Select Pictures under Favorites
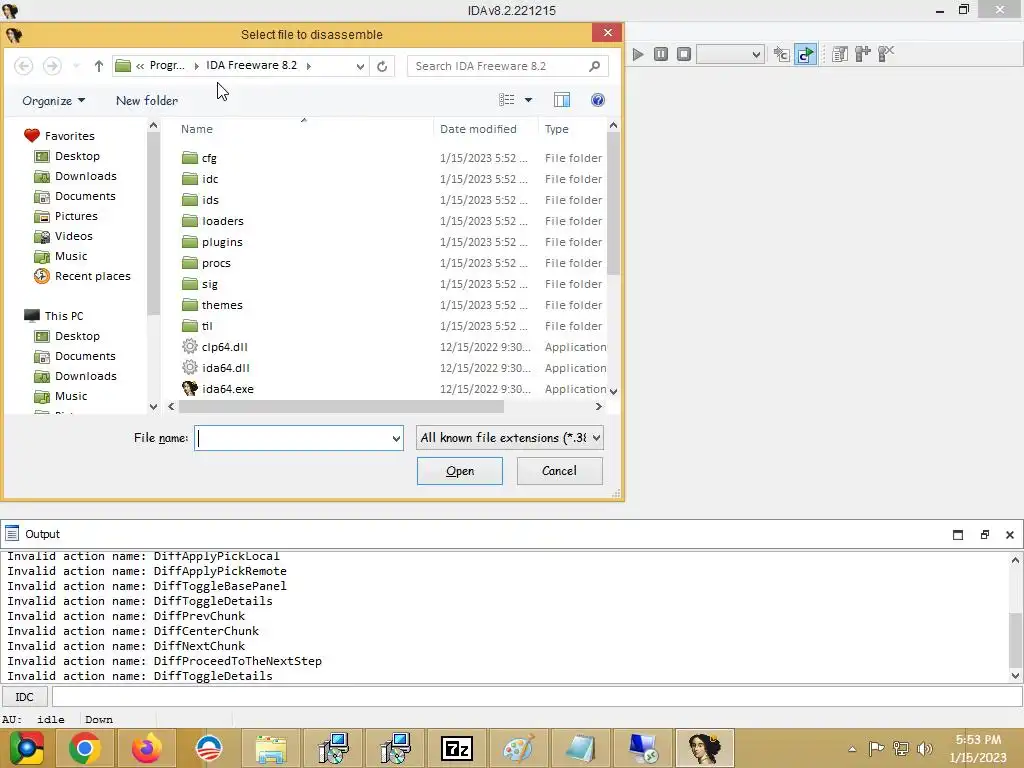 tap(76, 216)
